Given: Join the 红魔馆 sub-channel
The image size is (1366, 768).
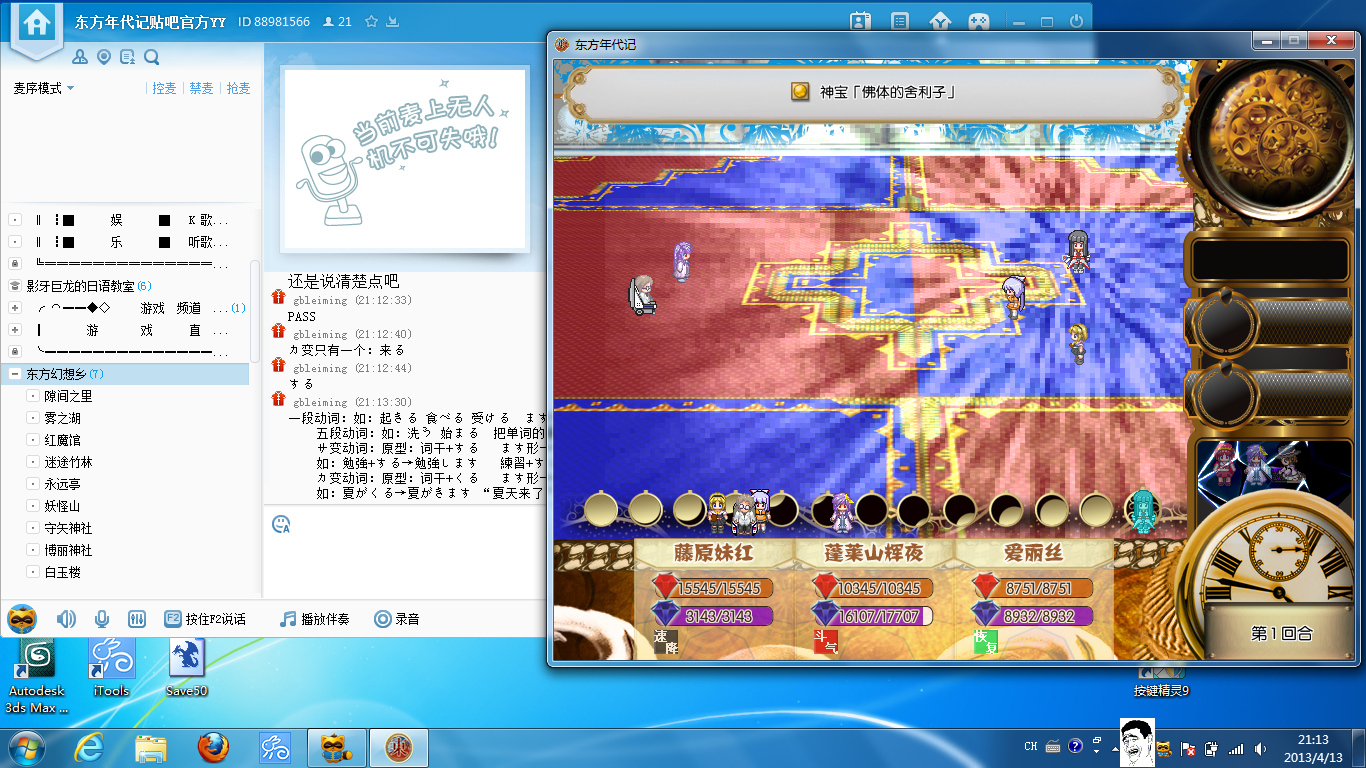Looking at the screenshot, I should tap(62, 440).
